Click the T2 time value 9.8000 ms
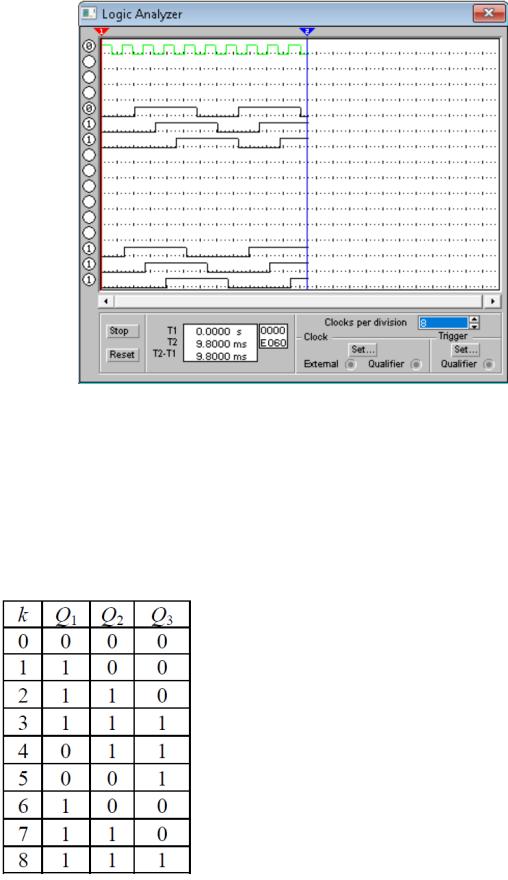508x880 pixels. click(221, 344)
